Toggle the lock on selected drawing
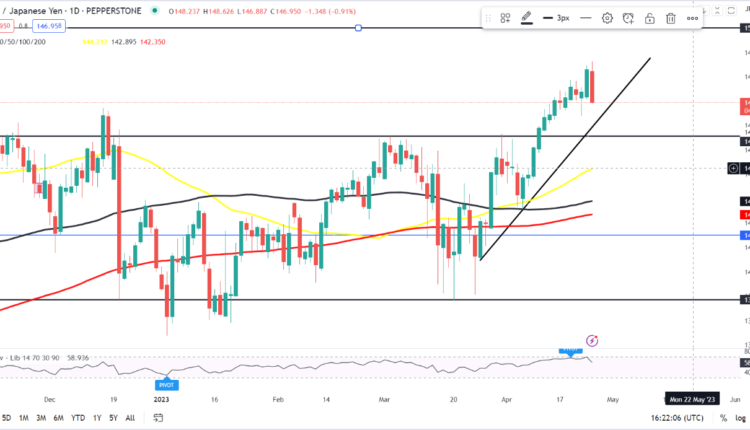This screenshot has height=430, width=750. [649, 18]
